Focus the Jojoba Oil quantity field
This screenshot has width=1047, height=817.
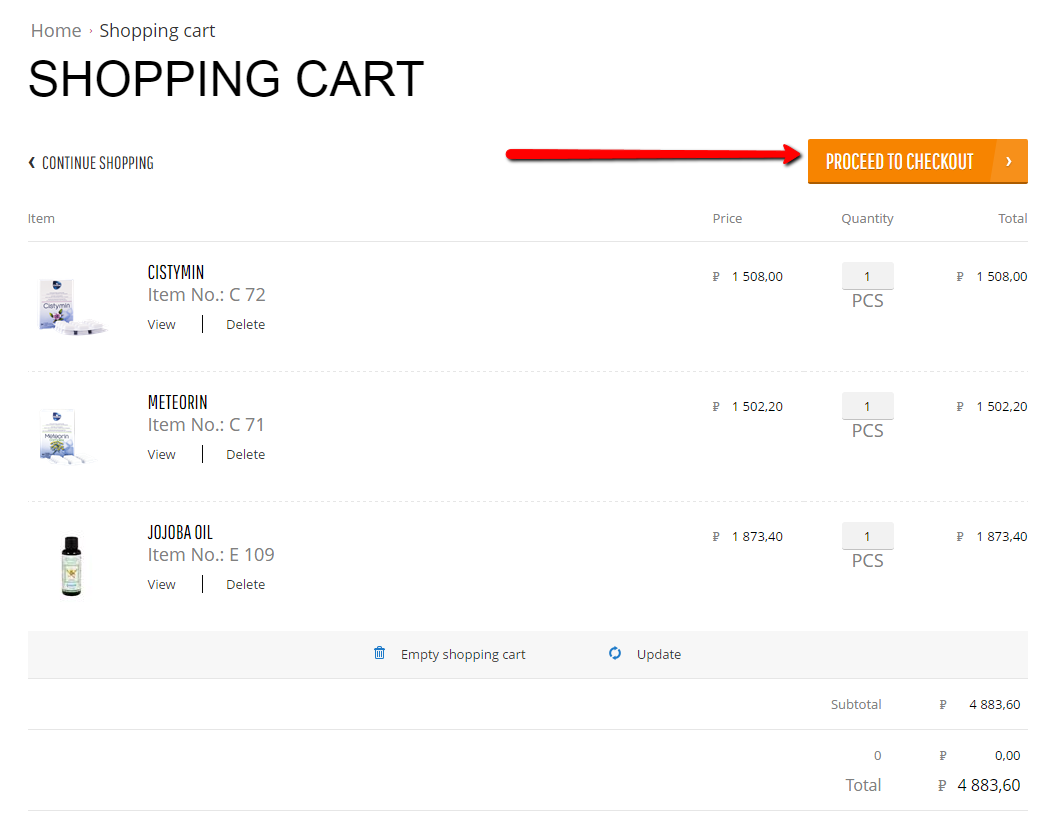pyautogui.click(x=867, y=537)
